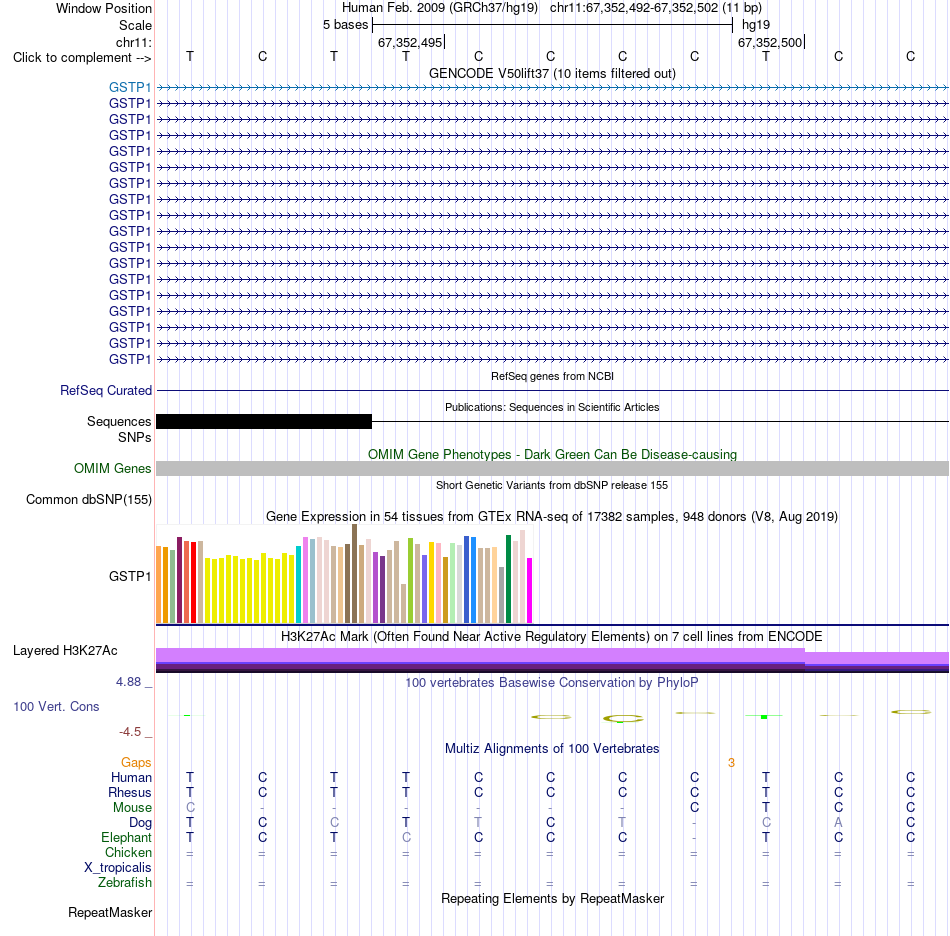The width and height of the screenshot is (950, 936).
Task: Click the Rhesus species label
Action: click(x=130, y=792)
